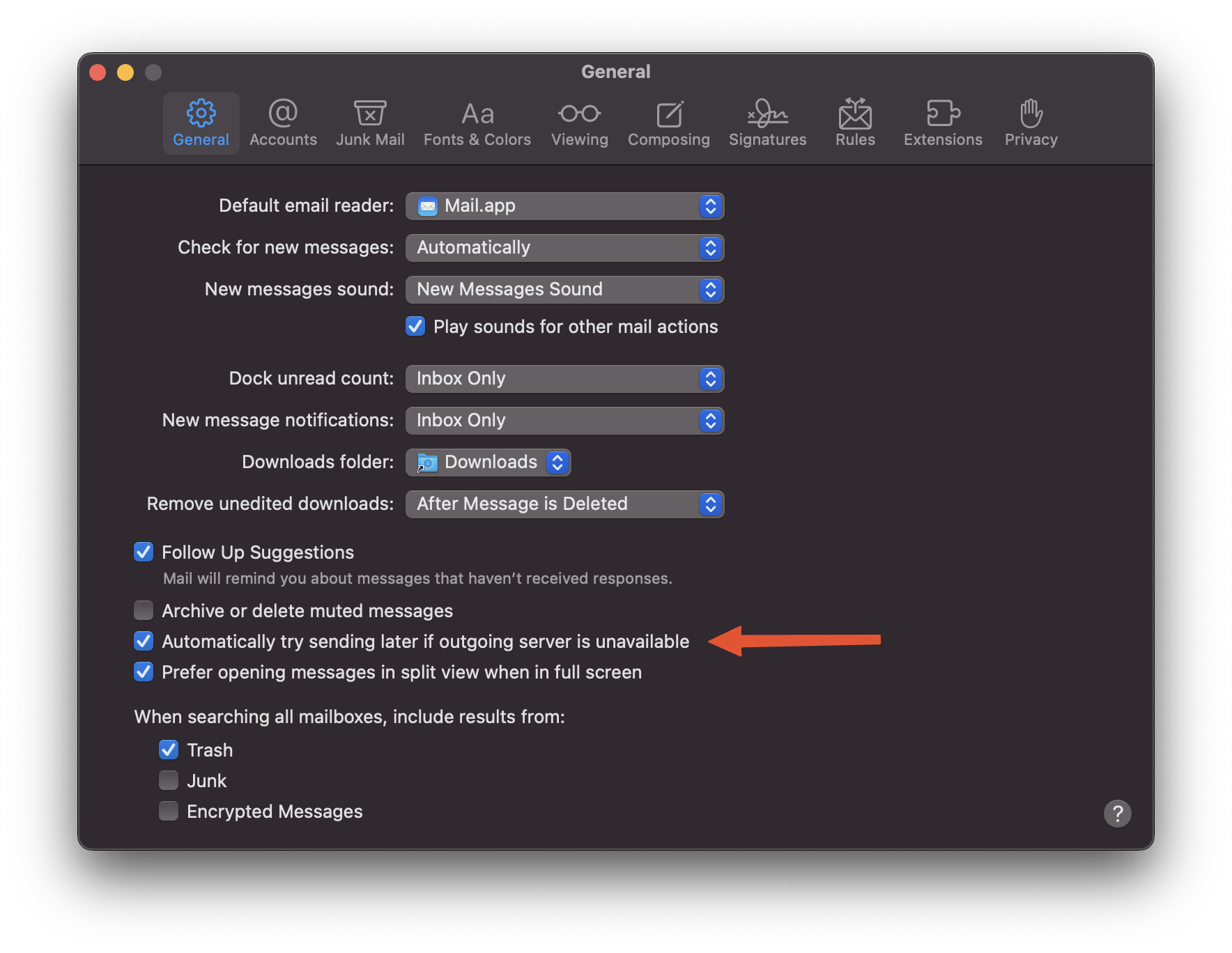
Task: Click the General tab
Action: pos(201,123)
